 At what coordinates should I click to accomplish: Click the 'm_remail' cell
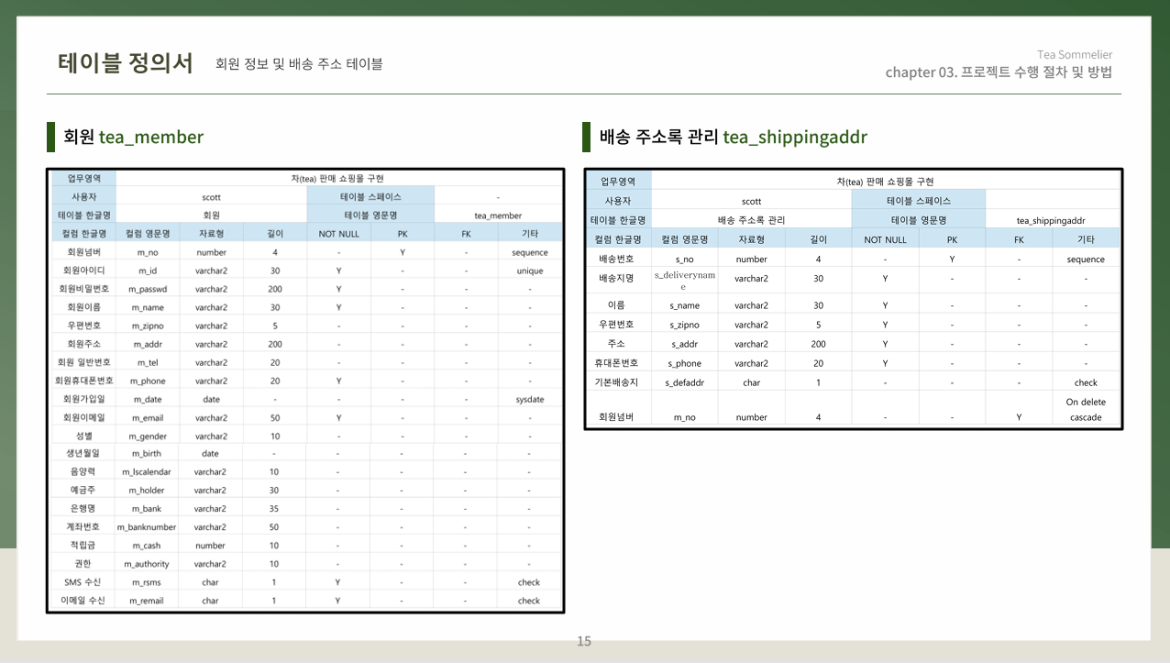pyautogui.click(x=146, y=600)
